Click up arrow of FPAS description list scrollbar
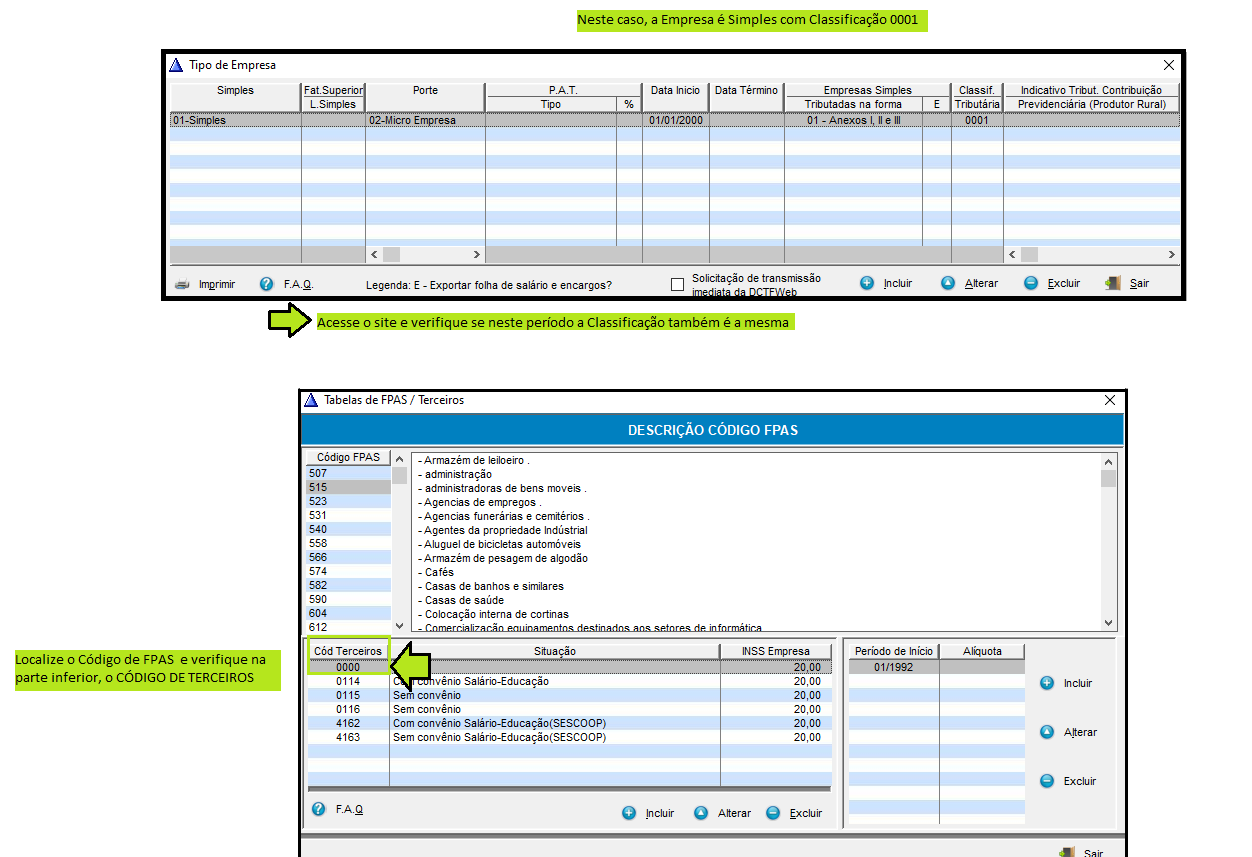 tap(1108, 461)
